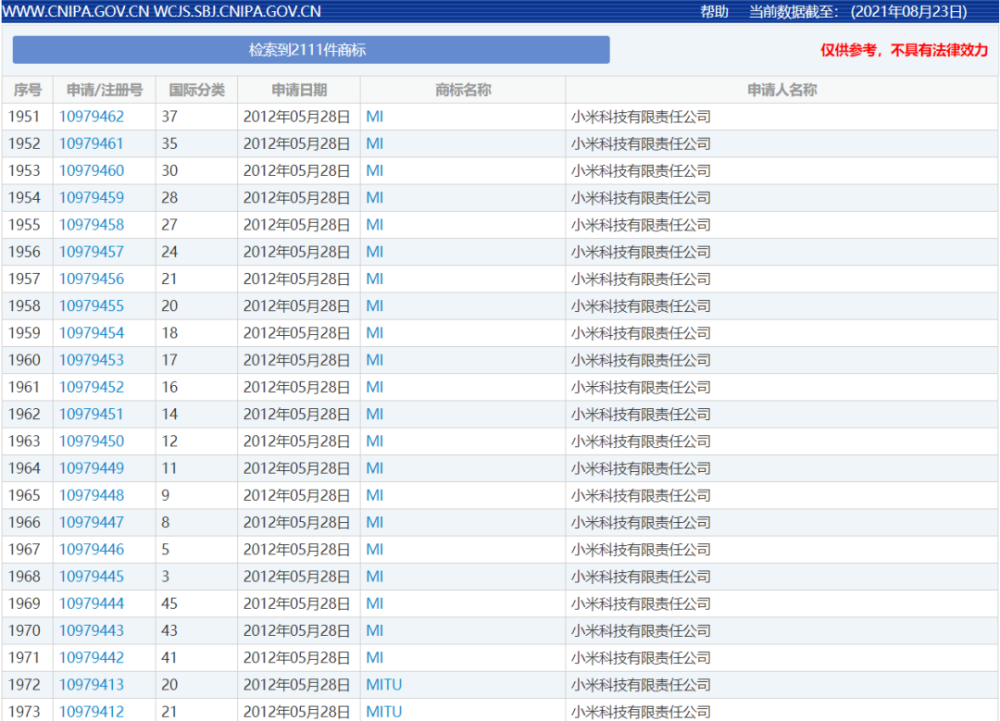Open registration number 10979413
Viewport: 1000px width, 721px height.
(x=91, y=685)
